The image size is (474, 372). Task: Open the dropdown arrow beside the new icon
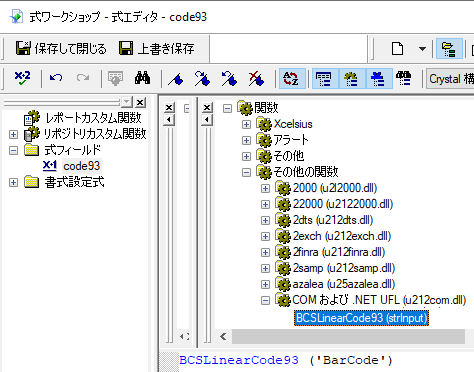pyautogui.click(x=422, y=49)
